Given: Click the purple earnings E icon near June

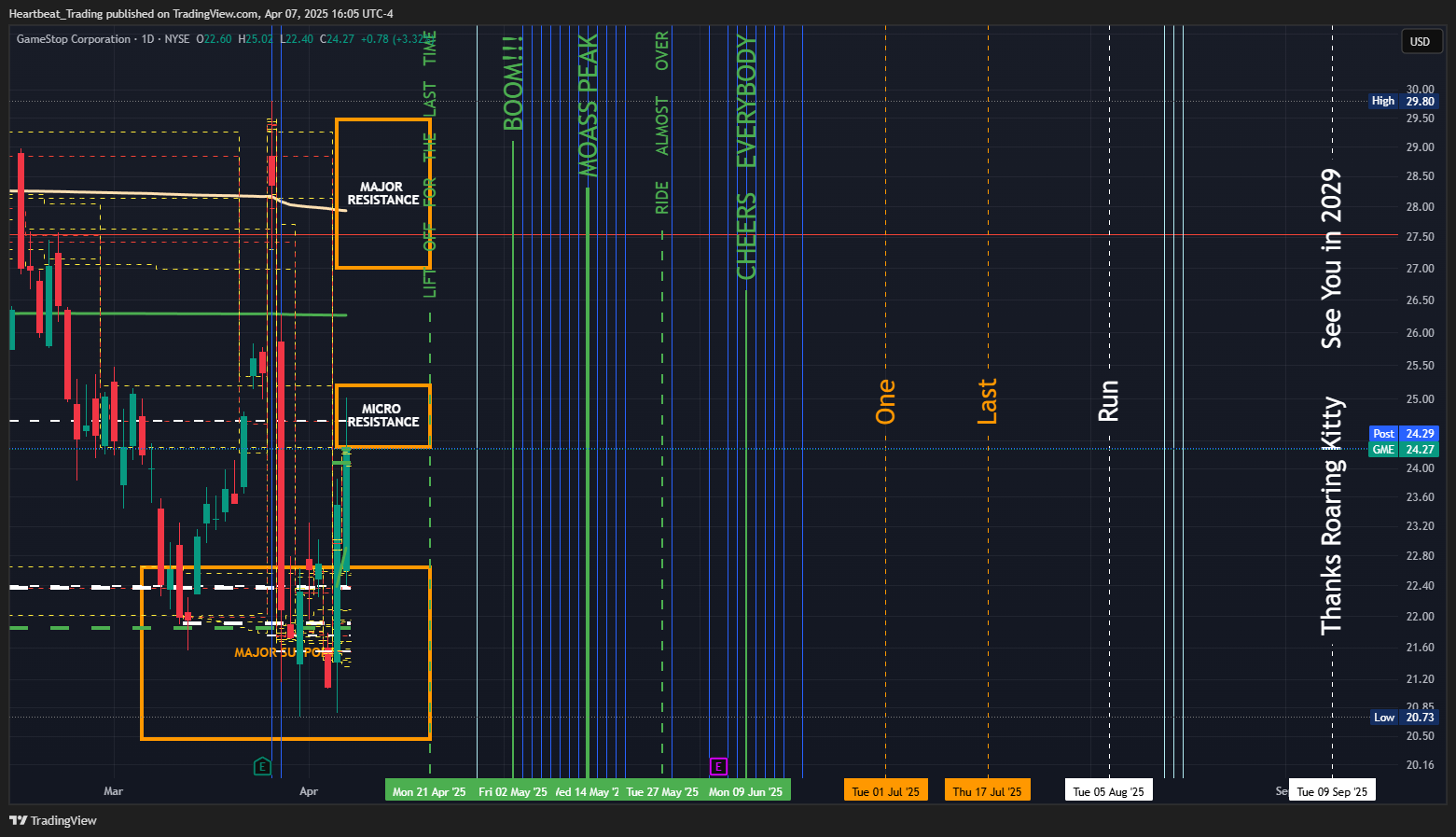Looking at the screenshot, I should coord(718,767).
